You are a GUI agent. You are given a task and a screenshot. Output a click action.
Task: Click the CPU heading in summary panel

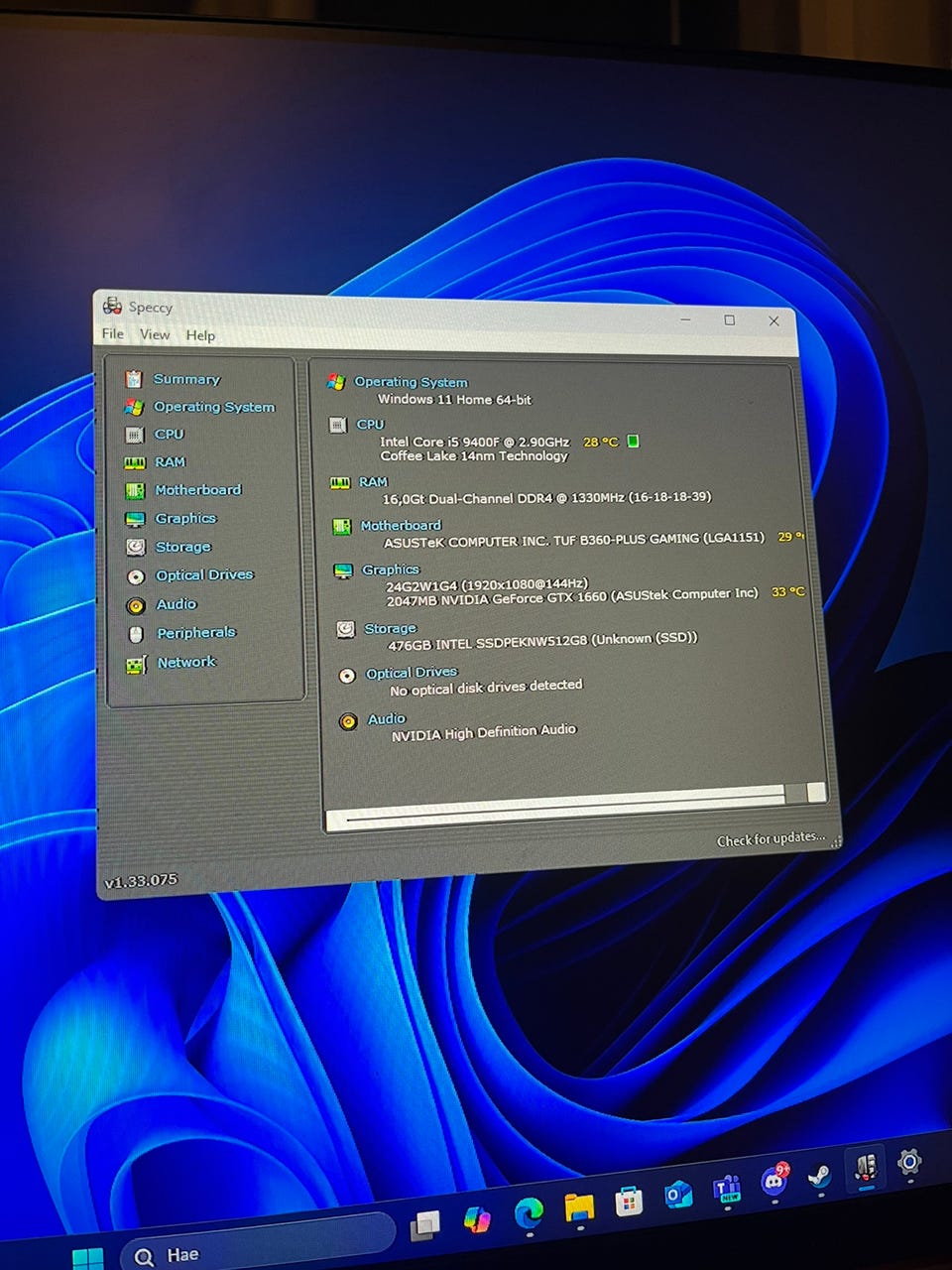click(x=370, y=424)
